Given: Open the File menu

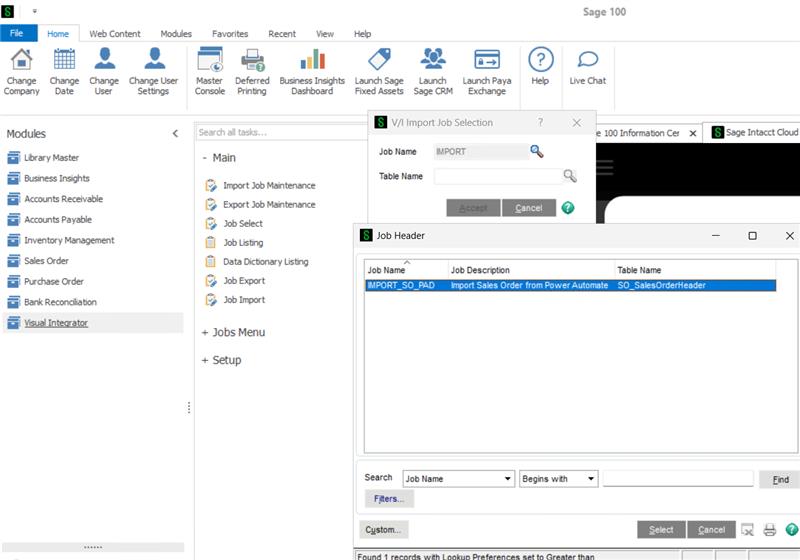Looking at the screenshot, I should pyautogui.click(x=18, y=33).
